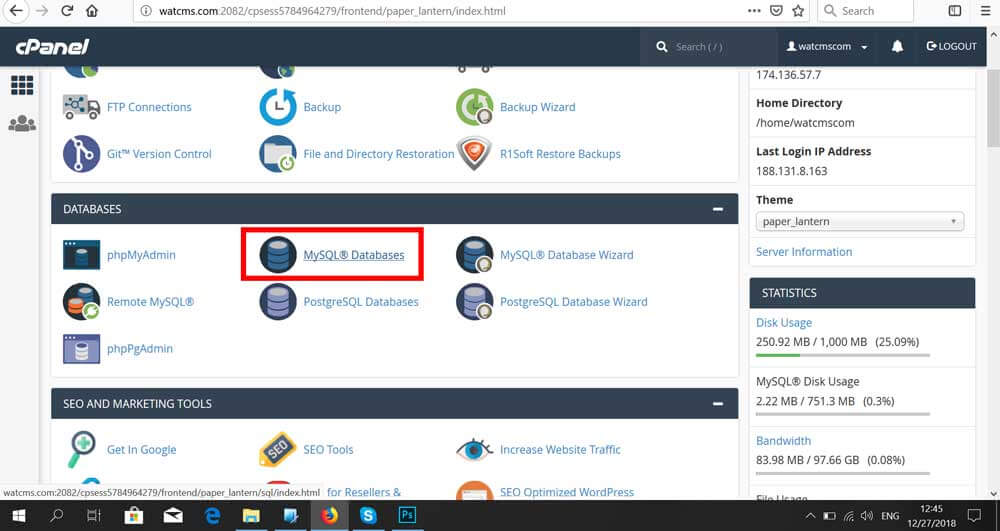Click the LOGOUT button
This screenshot has height=531, width=1000.
[x=952, y=47]
